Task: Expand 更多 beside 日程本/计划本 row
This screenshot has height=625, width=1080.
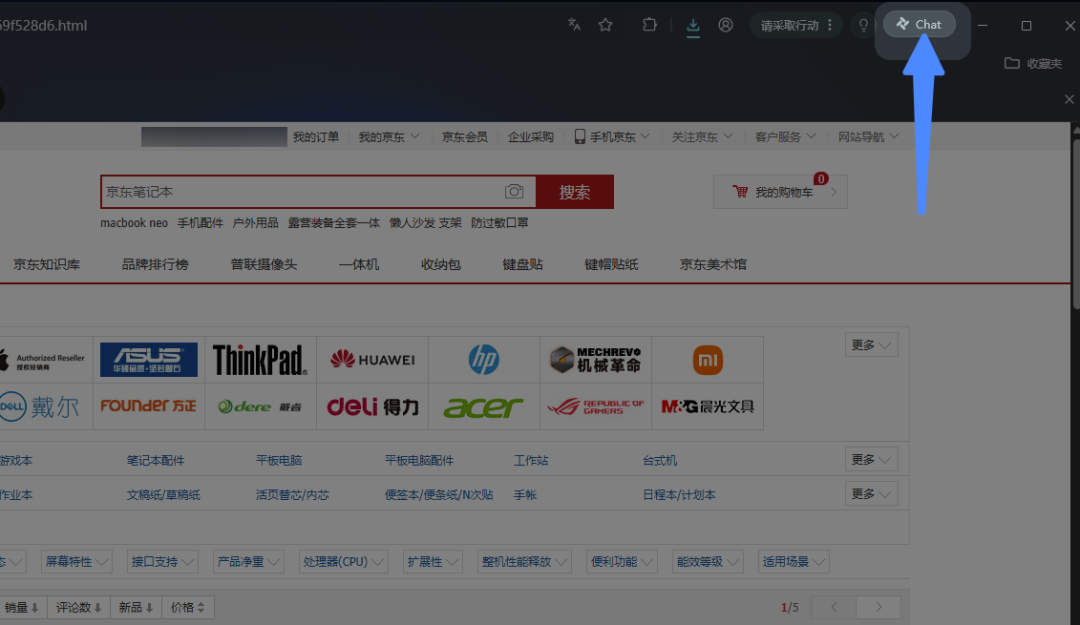Action: point(871,493)
